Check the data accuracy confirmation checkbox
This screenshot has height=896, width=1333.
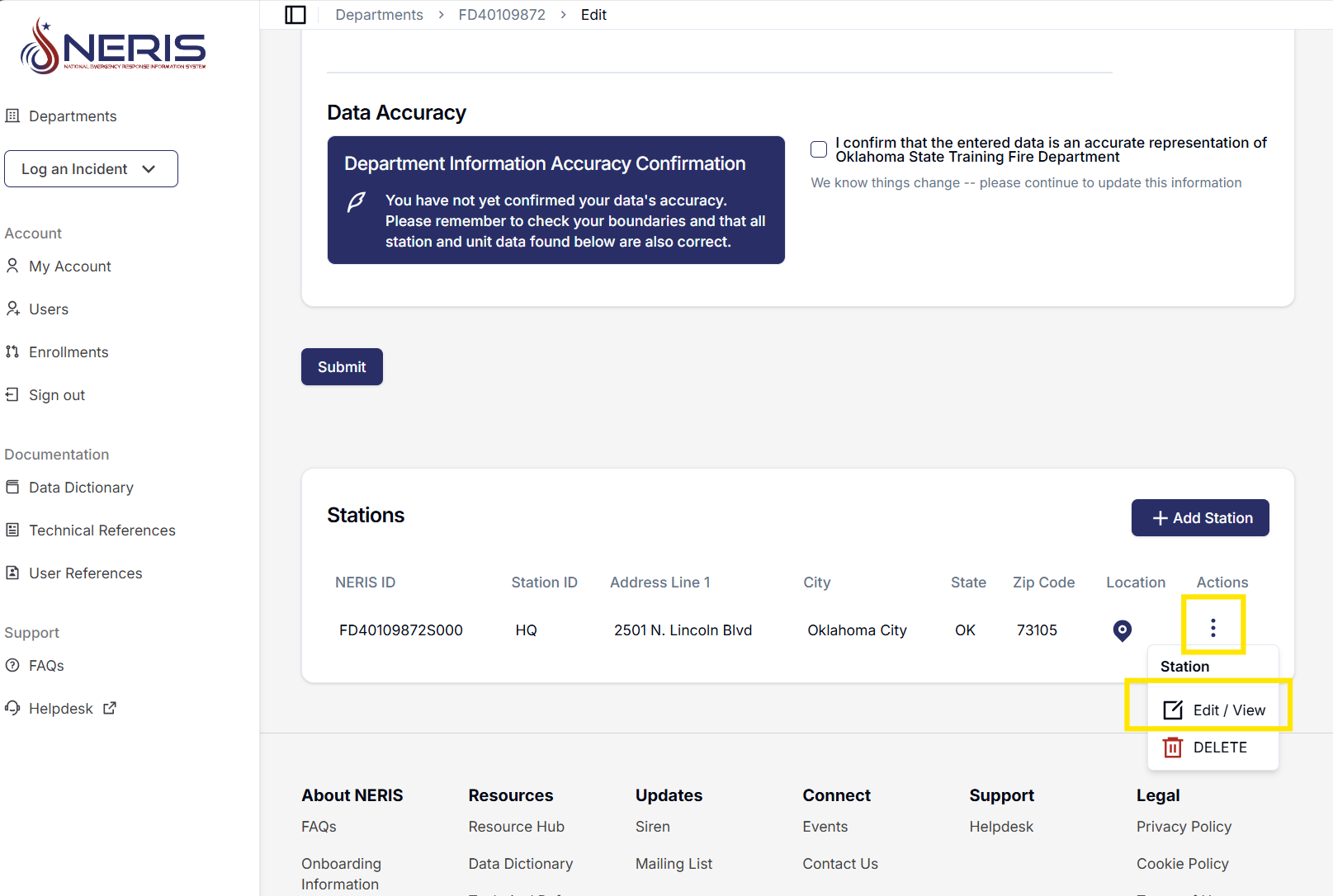pyautogui.click(x=819, y=149)
